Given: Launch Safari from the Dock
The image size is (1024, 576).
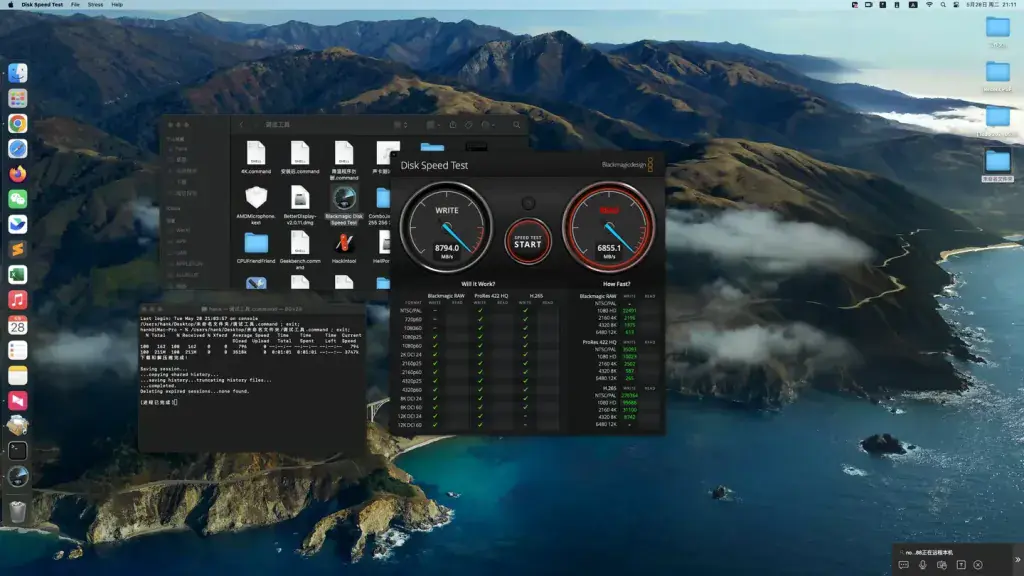Looking at the screenshot, I should point(18,148).
